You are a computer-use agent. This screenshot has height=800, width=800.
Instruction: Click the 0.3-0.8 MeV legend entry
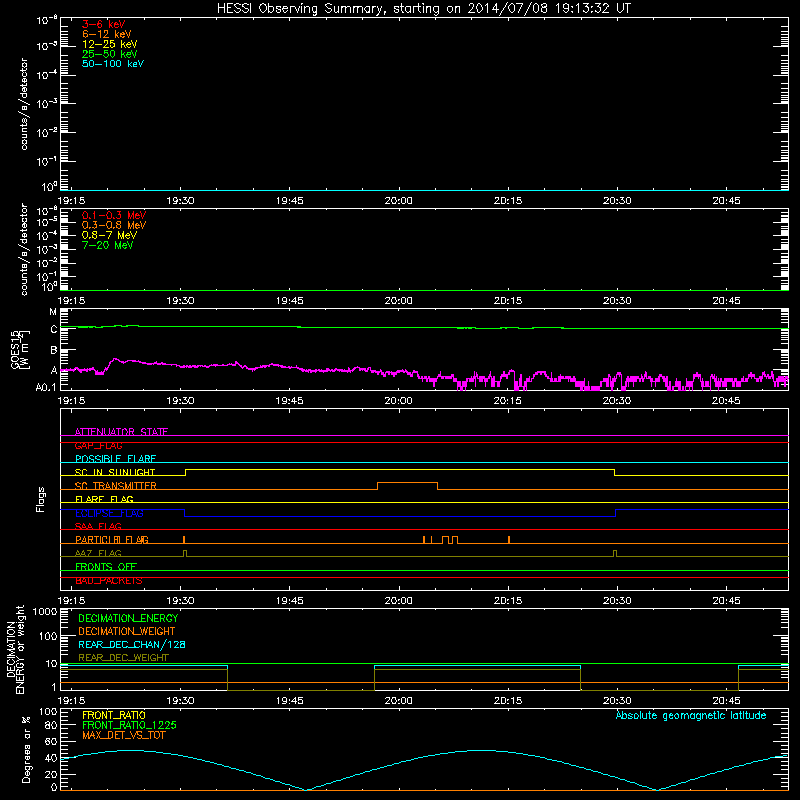pyautogui.click(x=114, y=225)
